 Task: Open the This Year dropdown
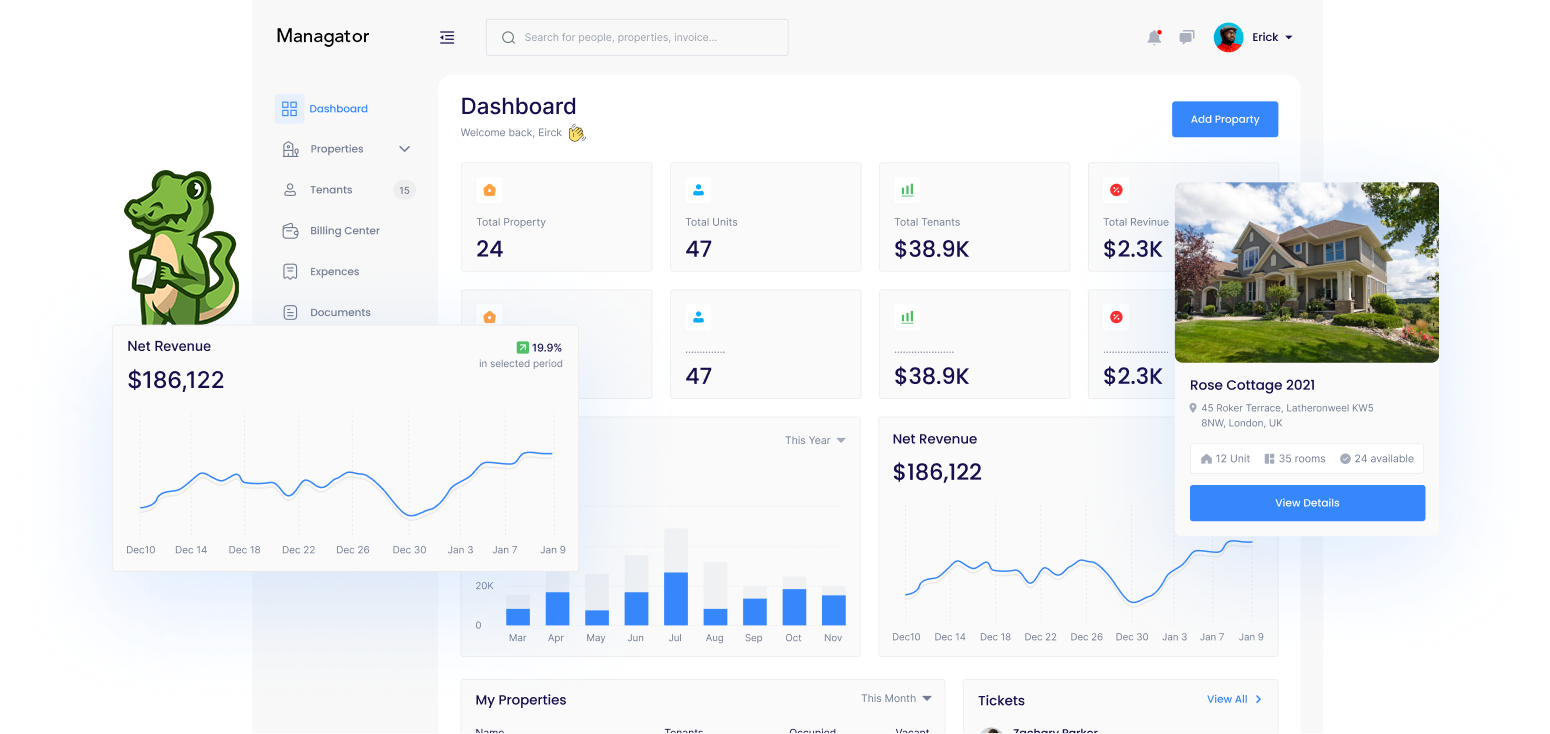(x=815, y=440)
